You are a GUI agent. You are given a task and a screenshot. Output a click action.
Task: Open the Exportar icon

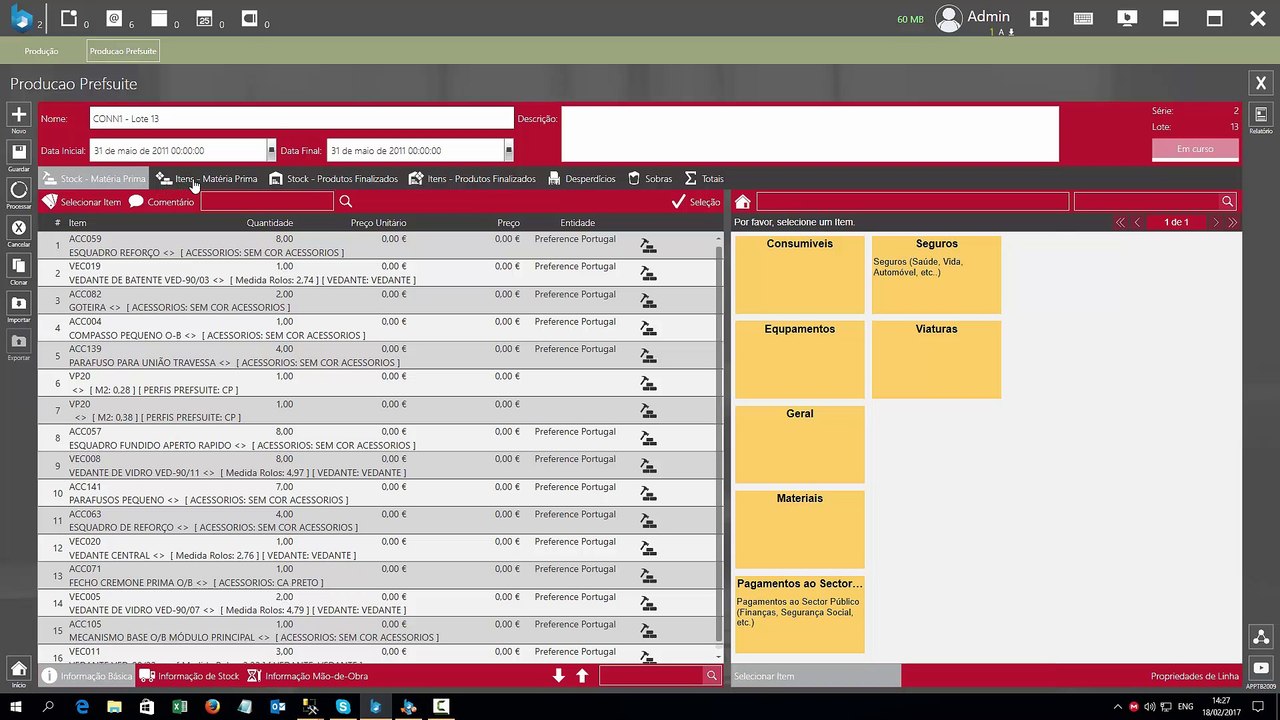[x=18, y=341]
